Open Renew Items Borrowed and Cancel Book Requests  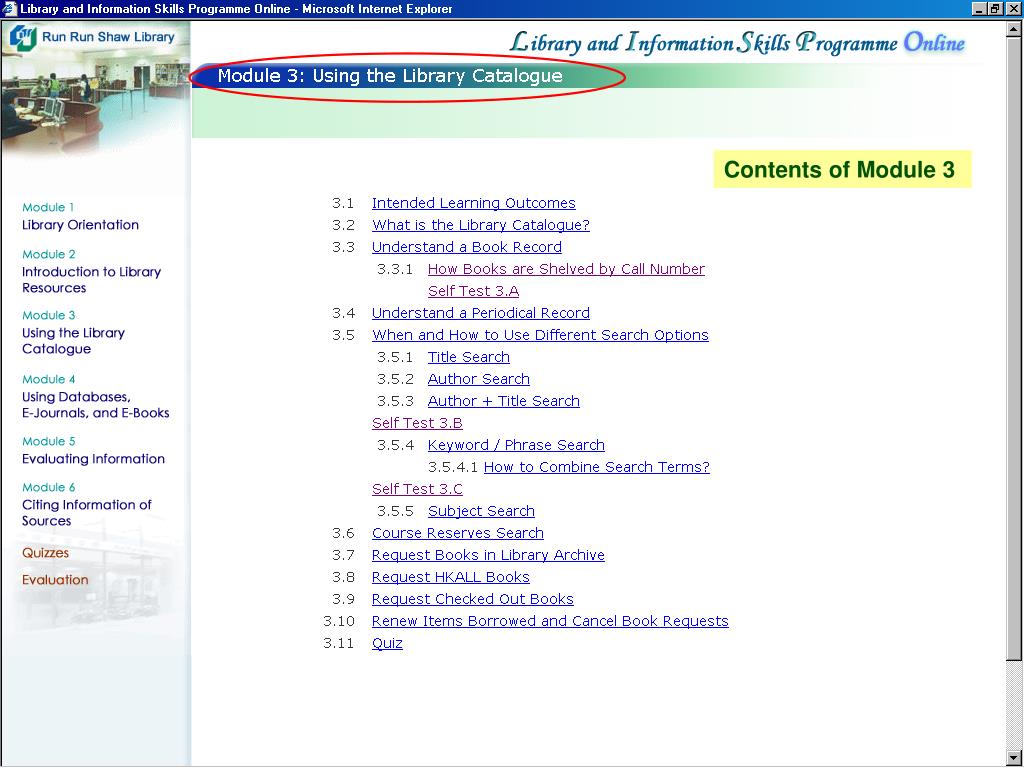tap(550, 621)
